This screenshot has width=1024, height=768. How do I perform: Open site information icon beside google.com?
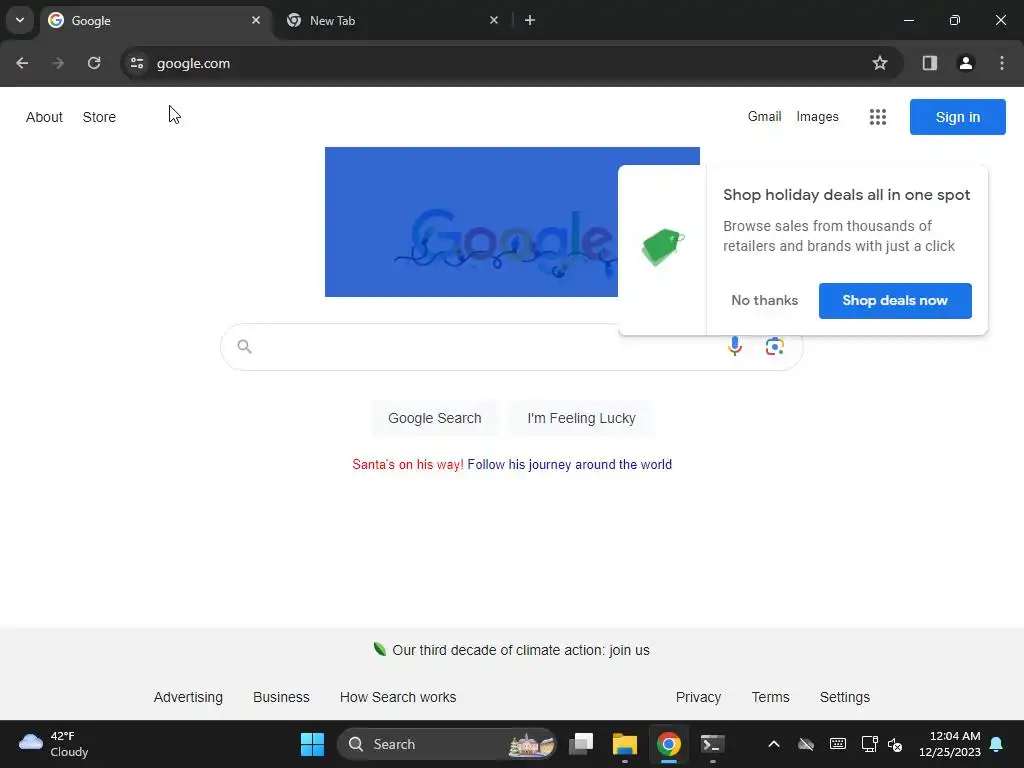136,63
